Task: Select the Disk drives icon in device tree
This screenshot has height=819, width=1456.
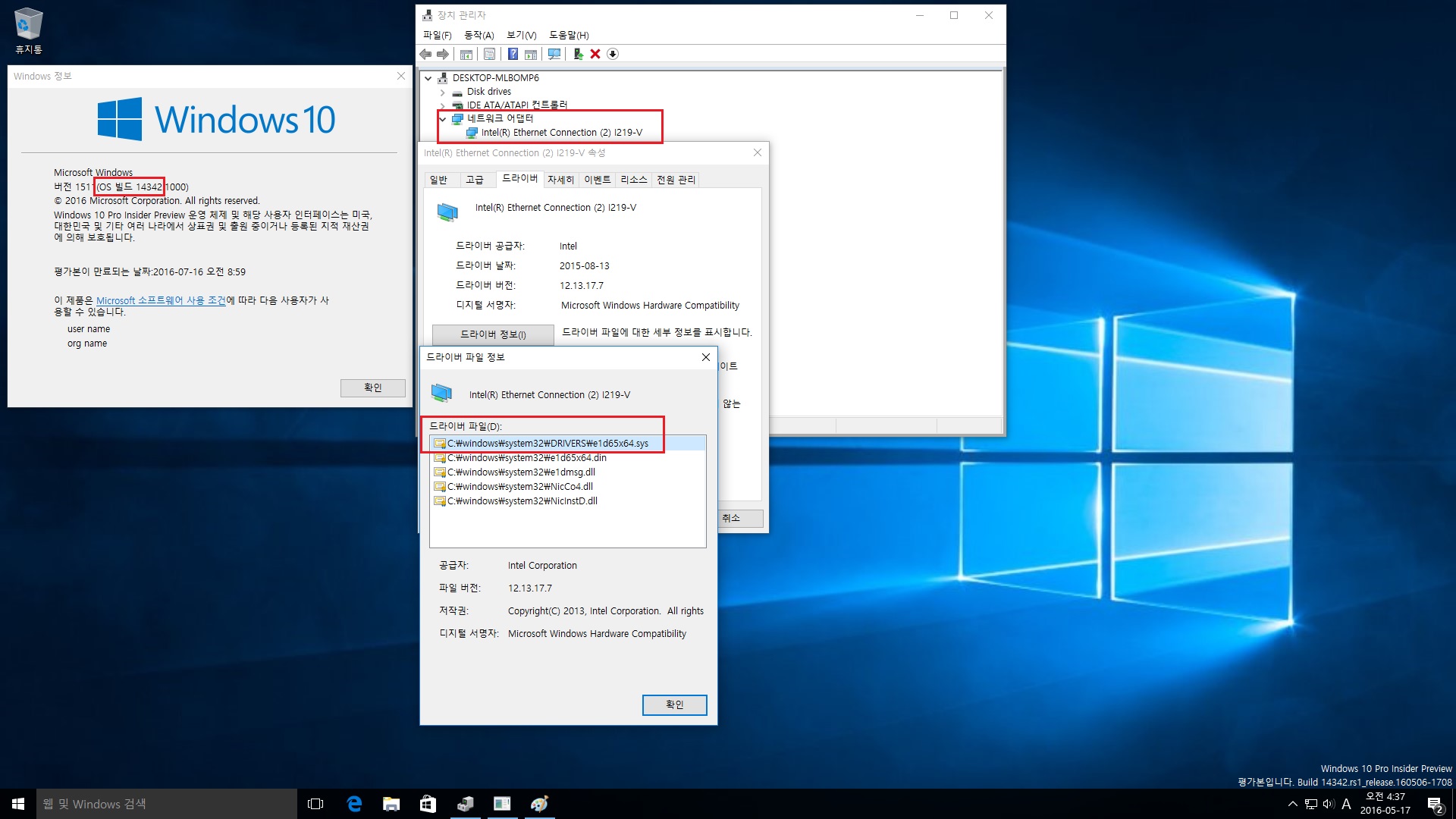Action: point(457,92)
